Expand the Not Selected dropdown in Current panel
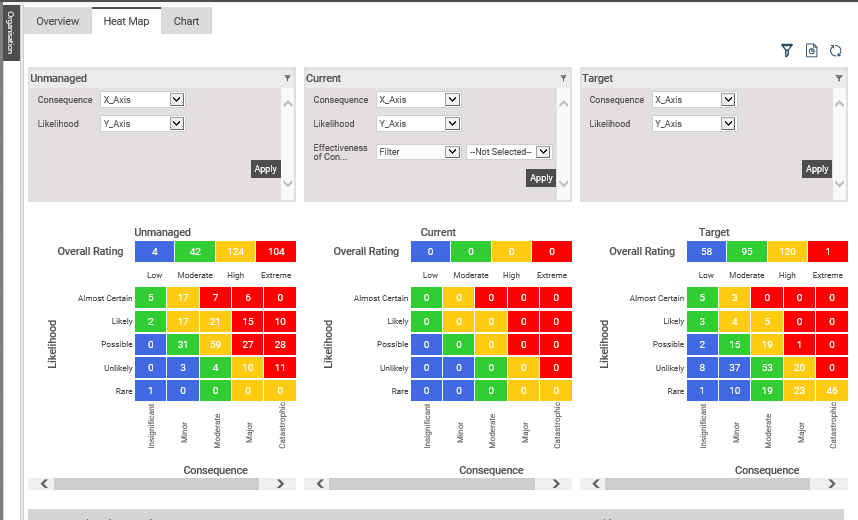This screenshot has height=520, width=858. point(509,152)
